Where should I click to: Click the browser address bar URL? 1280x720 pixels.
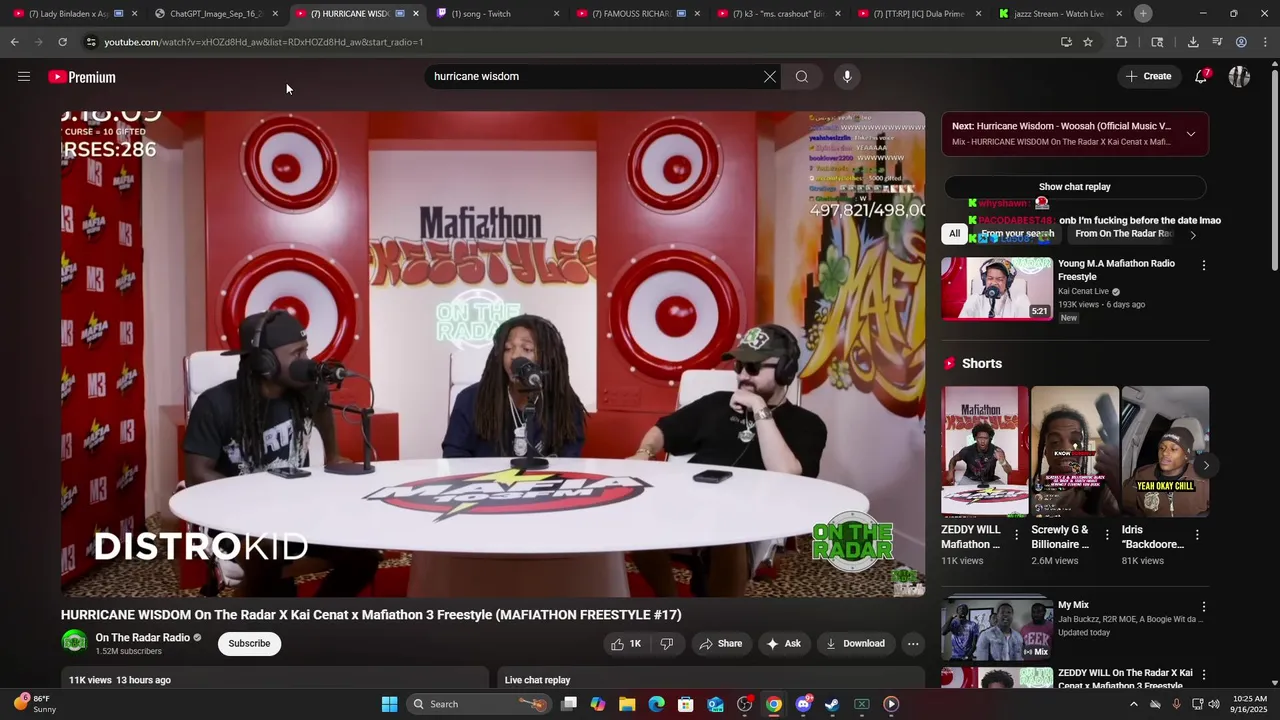[264, 42]
